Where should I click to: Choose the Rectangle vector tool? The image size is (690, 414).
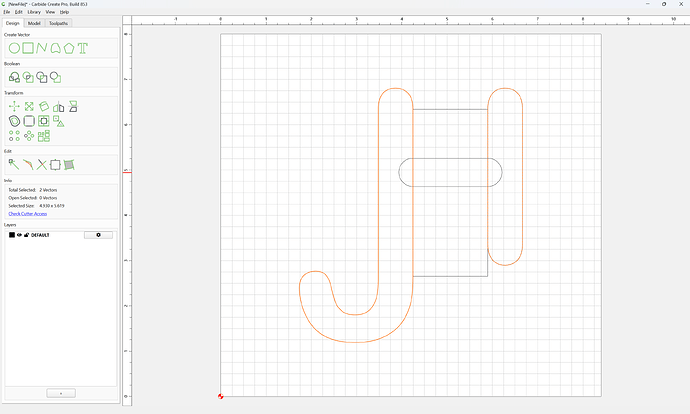pyautogui.click(x=28, y=48)
